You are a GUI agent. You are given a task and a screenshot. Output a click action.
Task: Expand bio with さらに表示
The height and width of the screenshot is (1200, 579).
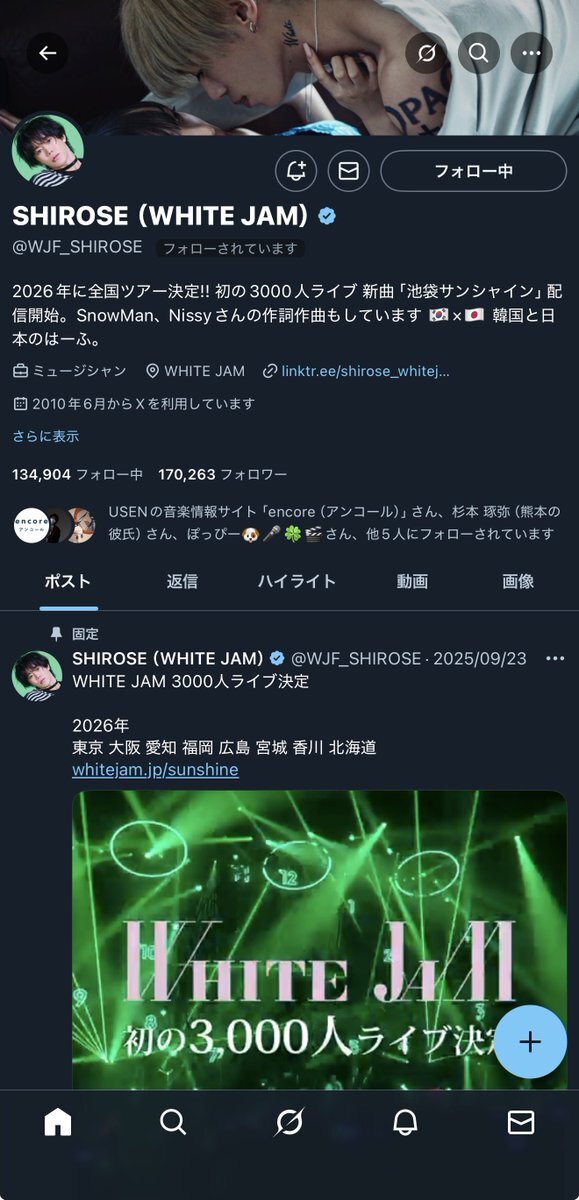pos(45,436)
